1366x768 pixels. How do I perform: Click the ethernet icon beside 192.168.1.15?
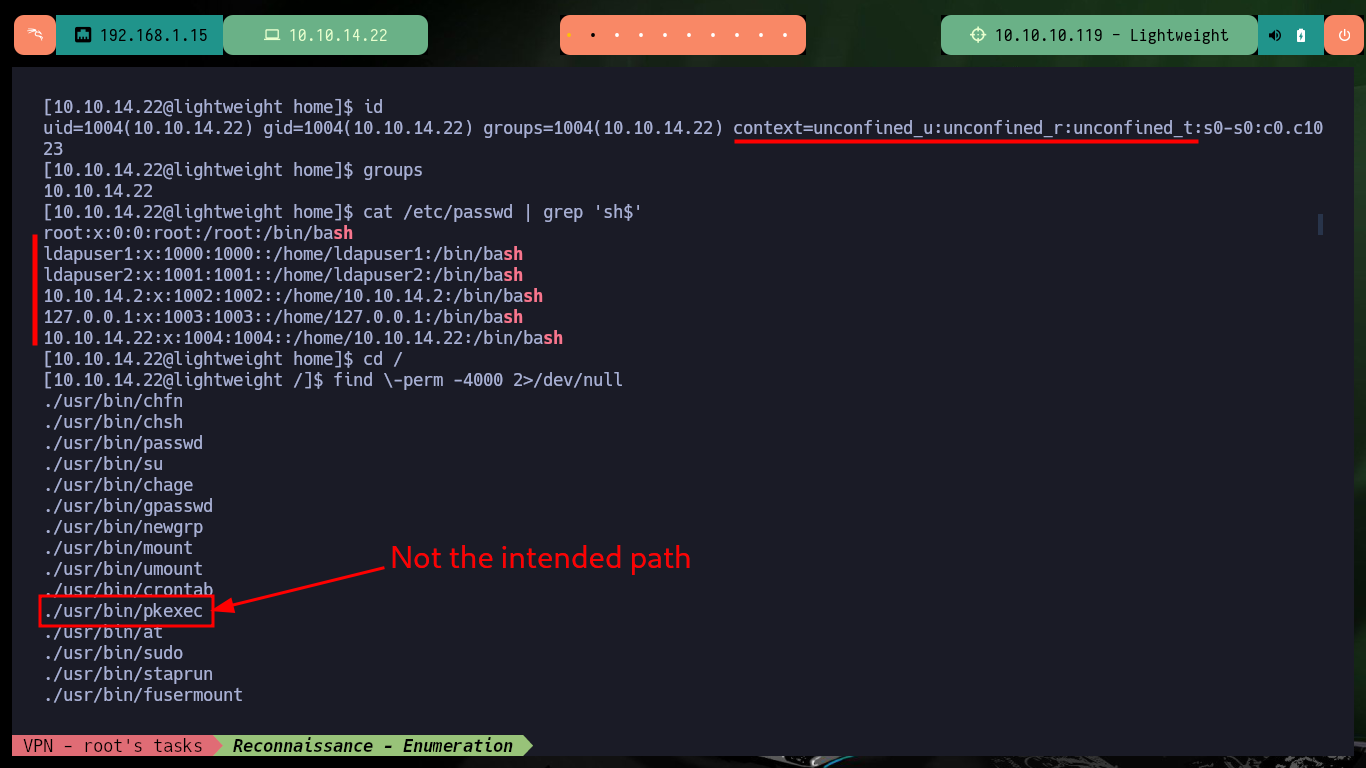[x=83, y=35]
